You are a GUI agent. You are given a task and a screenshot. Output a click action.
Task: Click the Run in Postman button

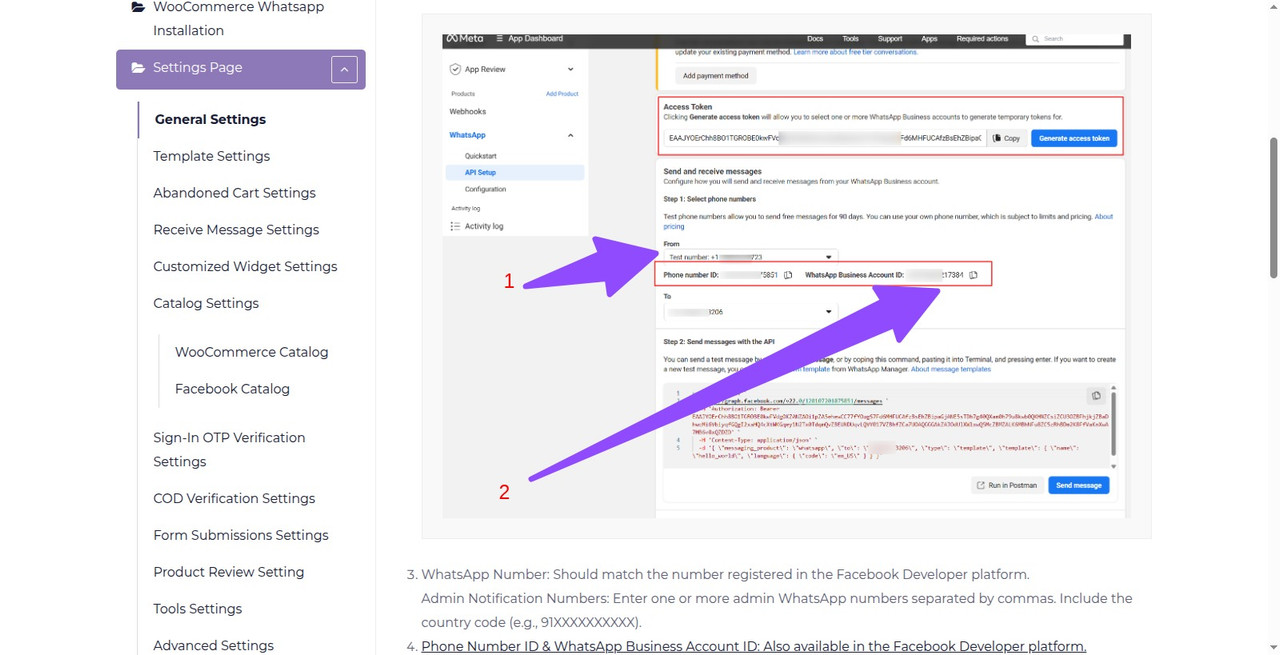pyautogui.click(x=1006, y=486)
